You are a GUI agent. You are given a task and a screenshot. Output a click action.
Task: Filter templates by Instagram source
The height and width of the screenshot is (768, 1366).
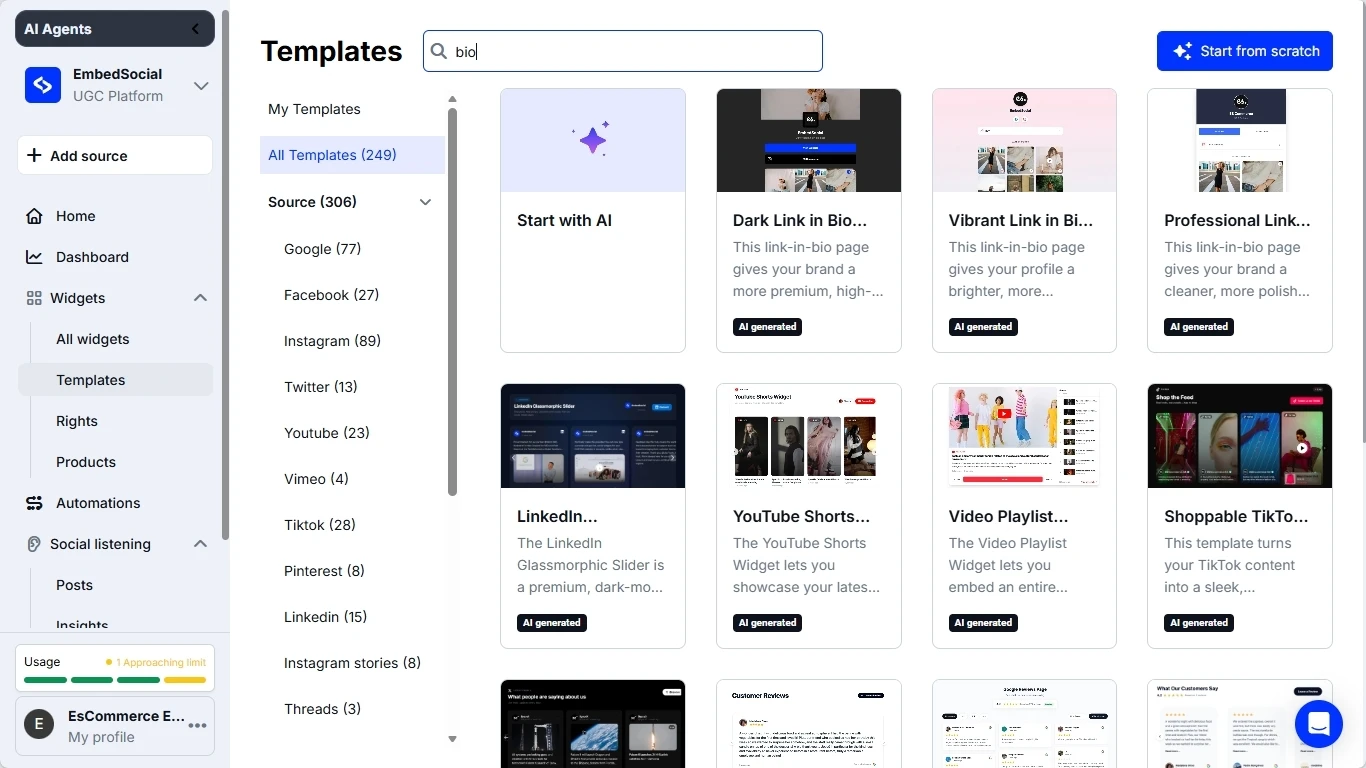click(x=332, y=341)
